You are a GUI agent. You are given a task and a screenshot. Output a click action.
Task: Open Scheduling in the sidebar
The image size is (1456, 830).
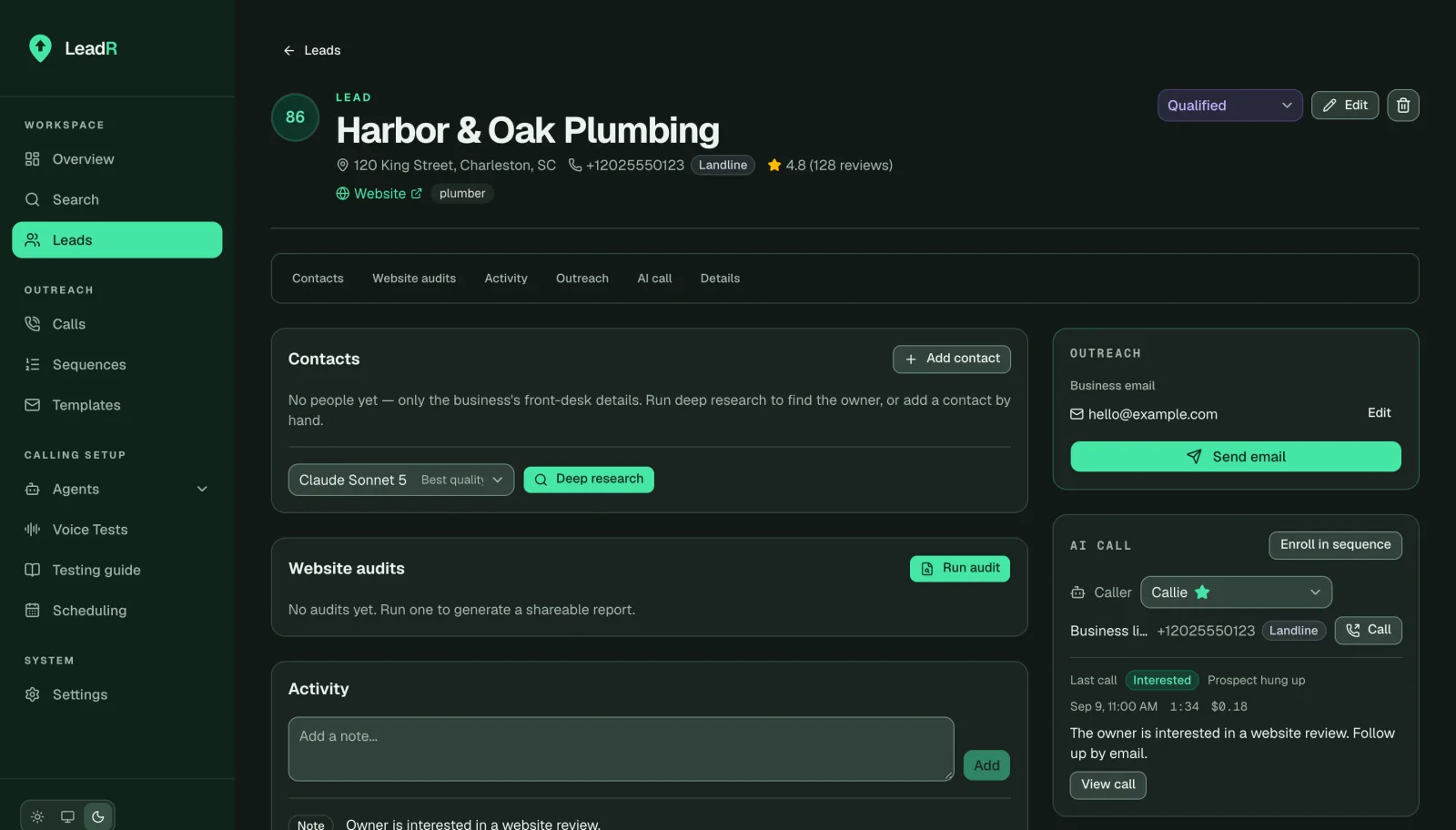[116, 611]
